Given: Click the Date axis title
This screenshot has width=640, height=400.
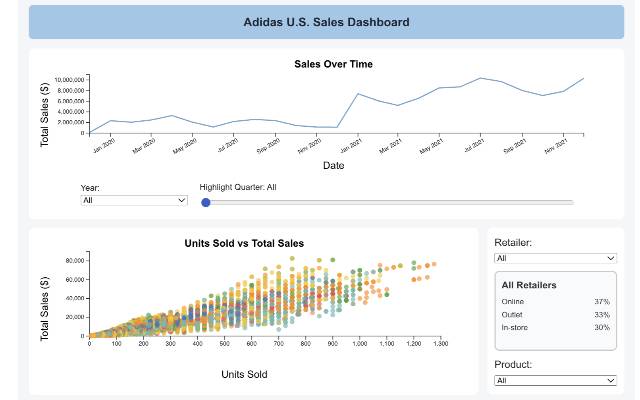Looking at the screenshot, I should coord(333,165).
